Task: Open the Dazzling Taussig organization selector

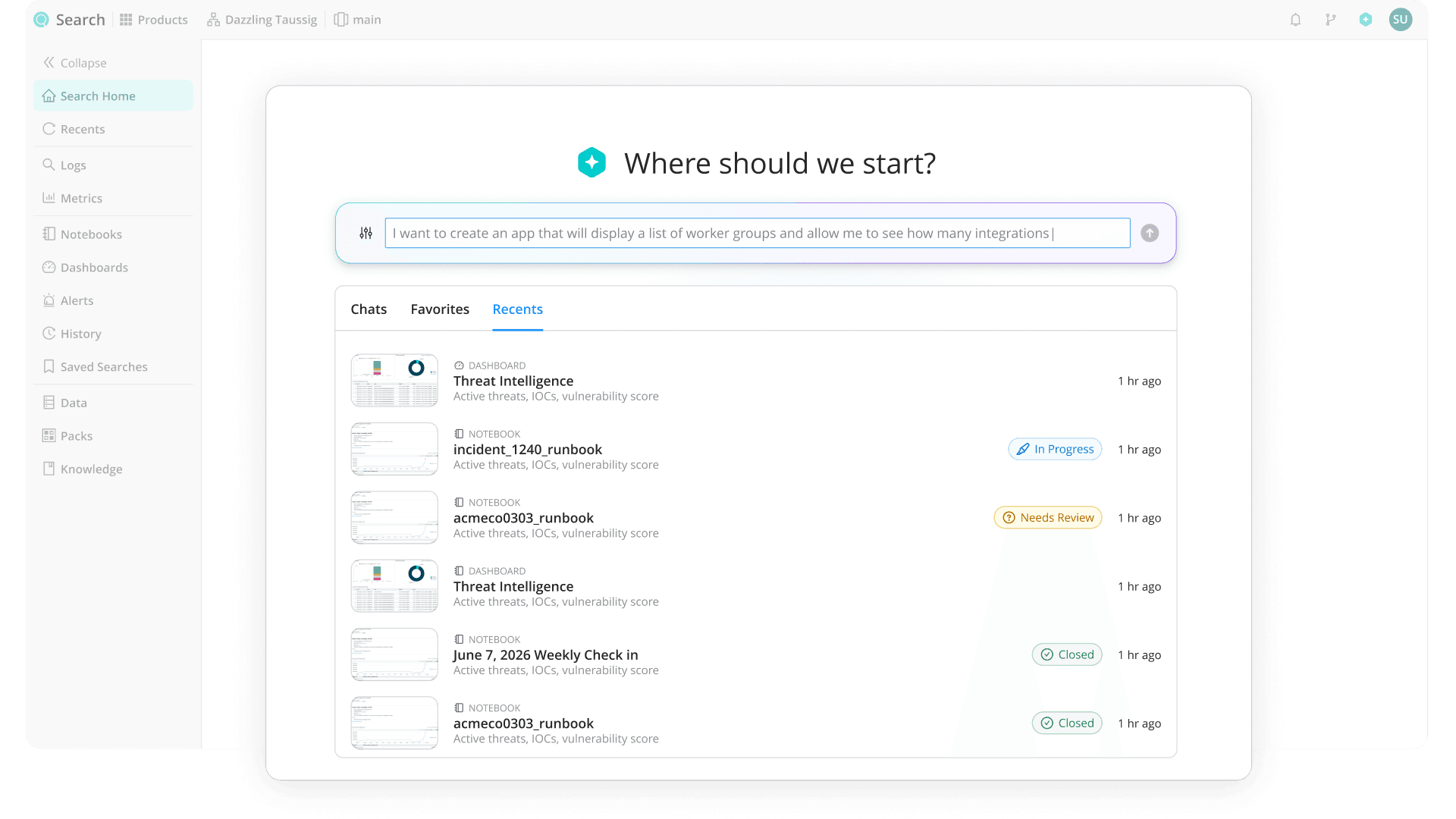Action: click(262, 20)
